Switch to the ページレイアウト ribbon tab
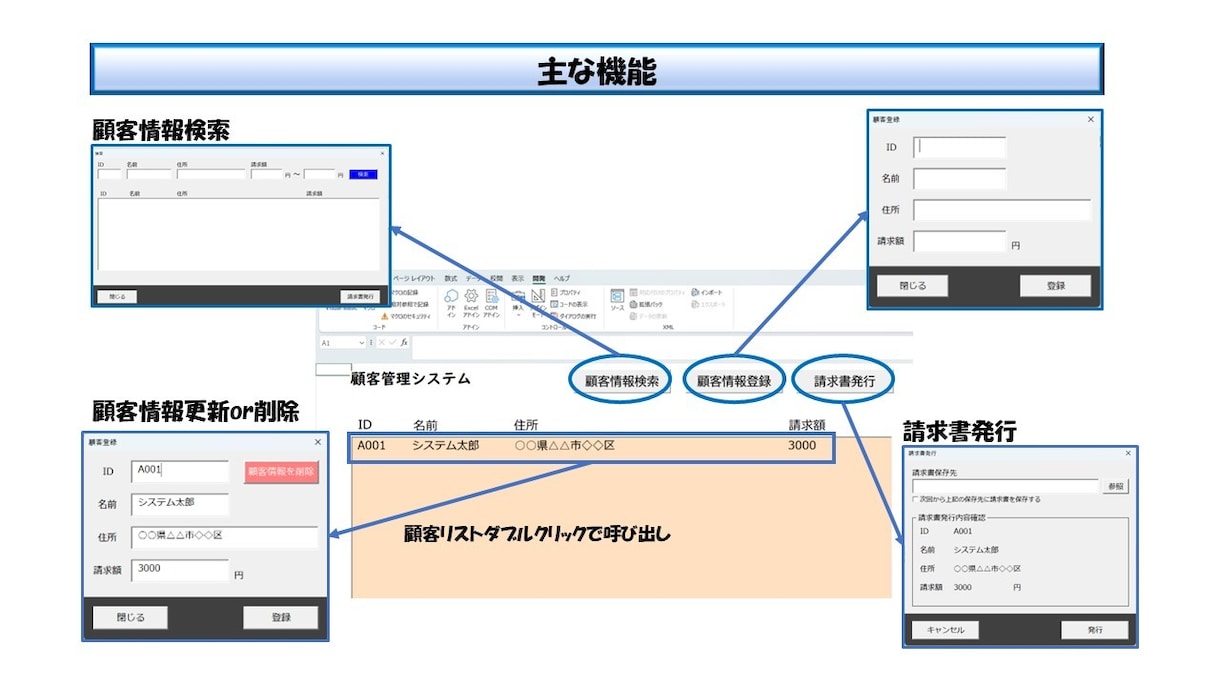Viewport: 1220px width, 686px height. 413,278
